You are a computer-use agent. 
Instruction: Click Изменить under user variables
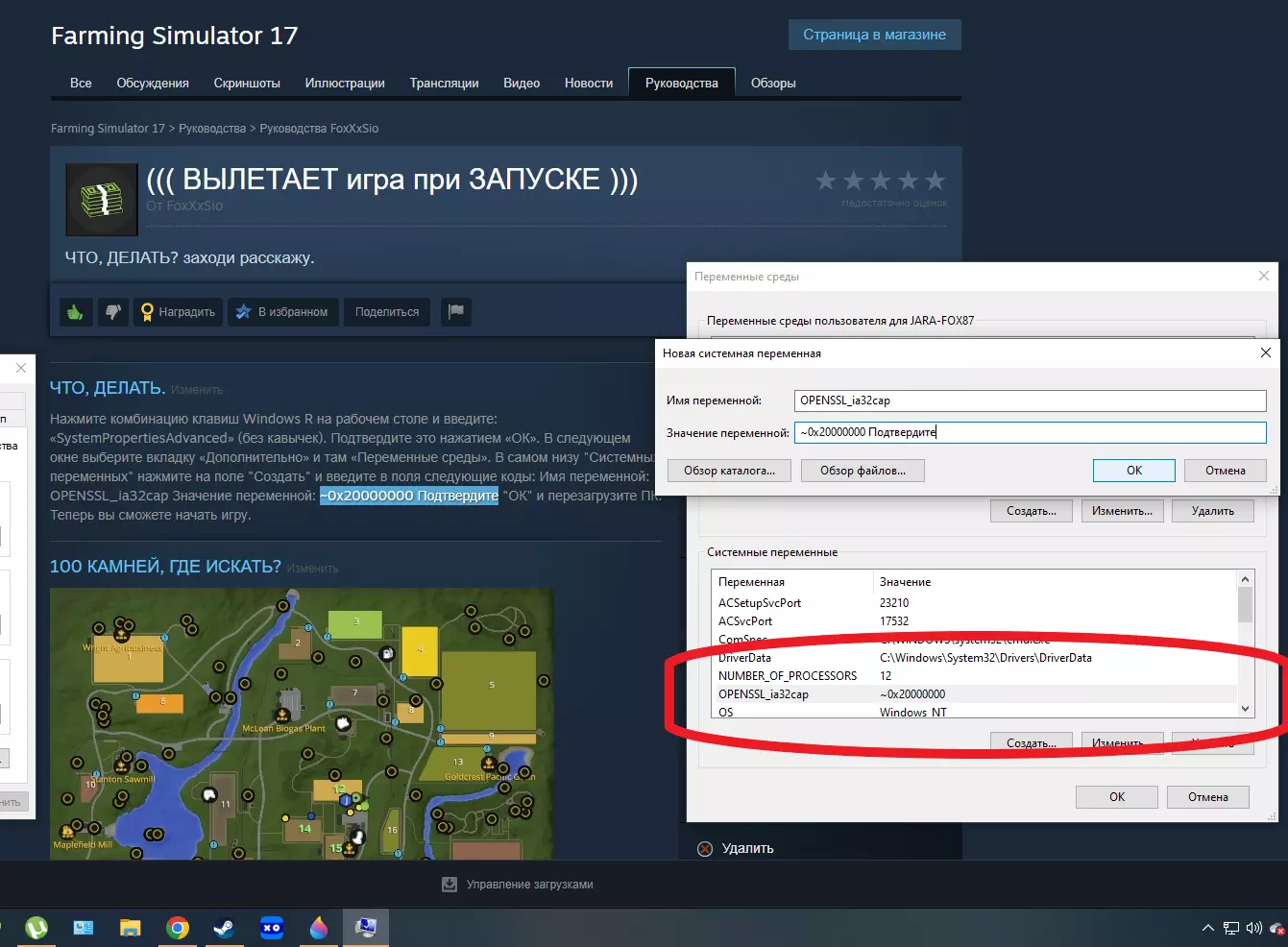coord(1122,511)
